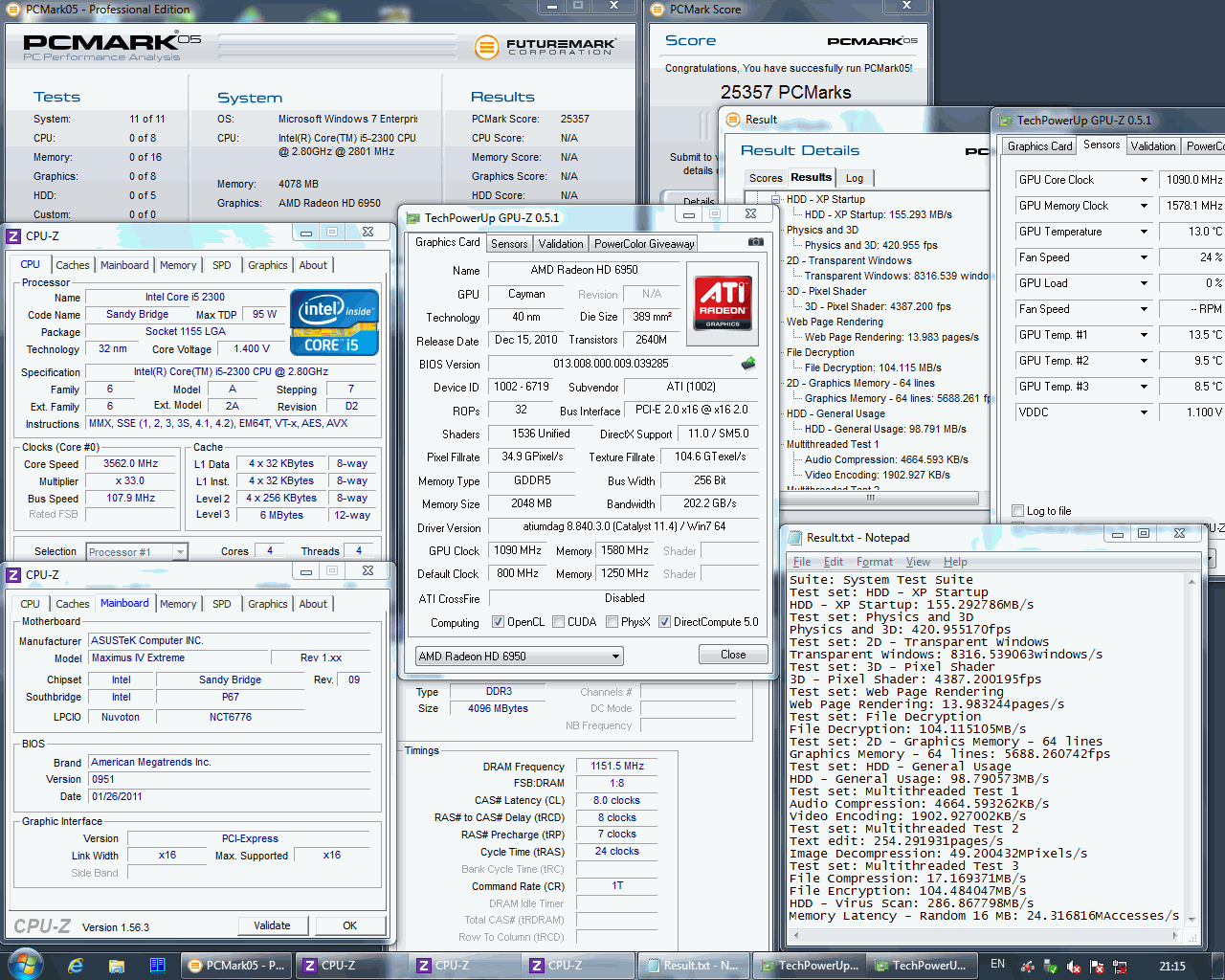Click the PCMark05 Professional Edition title icon
The image size is (1225, 980).
[x=13, y=9]
